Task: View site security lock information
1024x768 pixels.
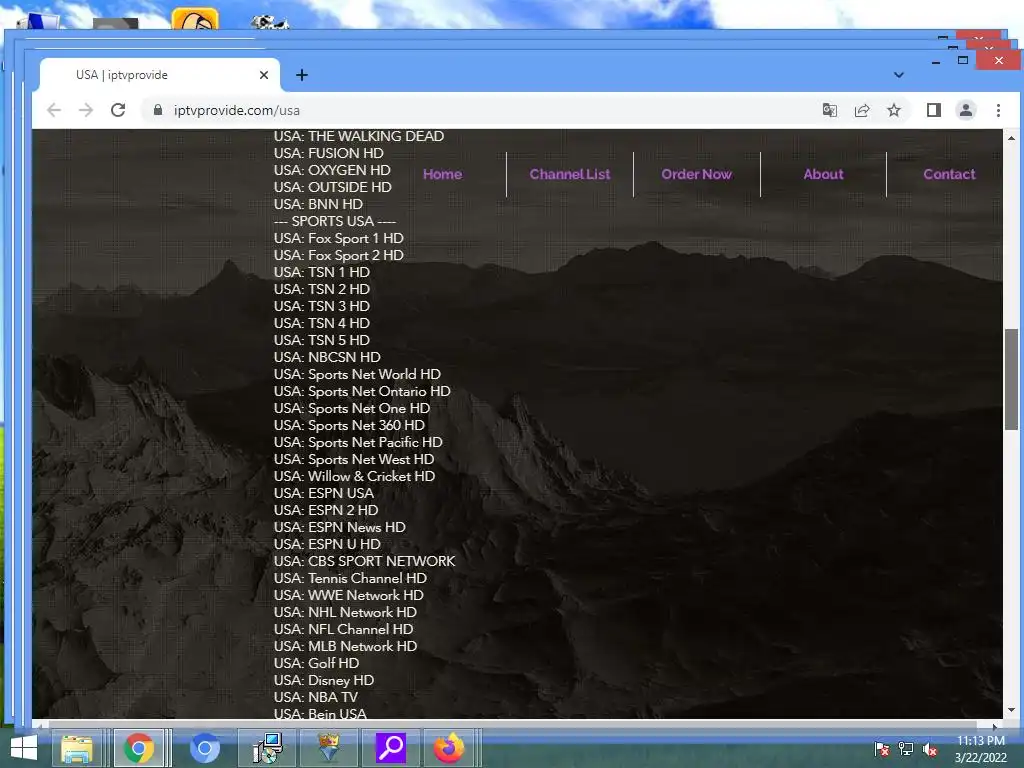Action: pos(157,110)
